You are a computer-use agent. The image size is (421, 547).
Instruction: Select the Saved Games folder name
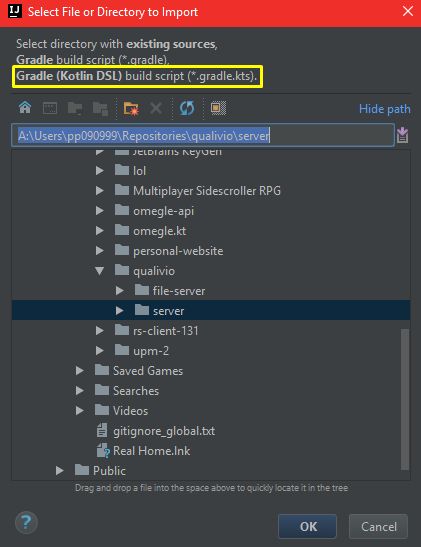(148, 370)
